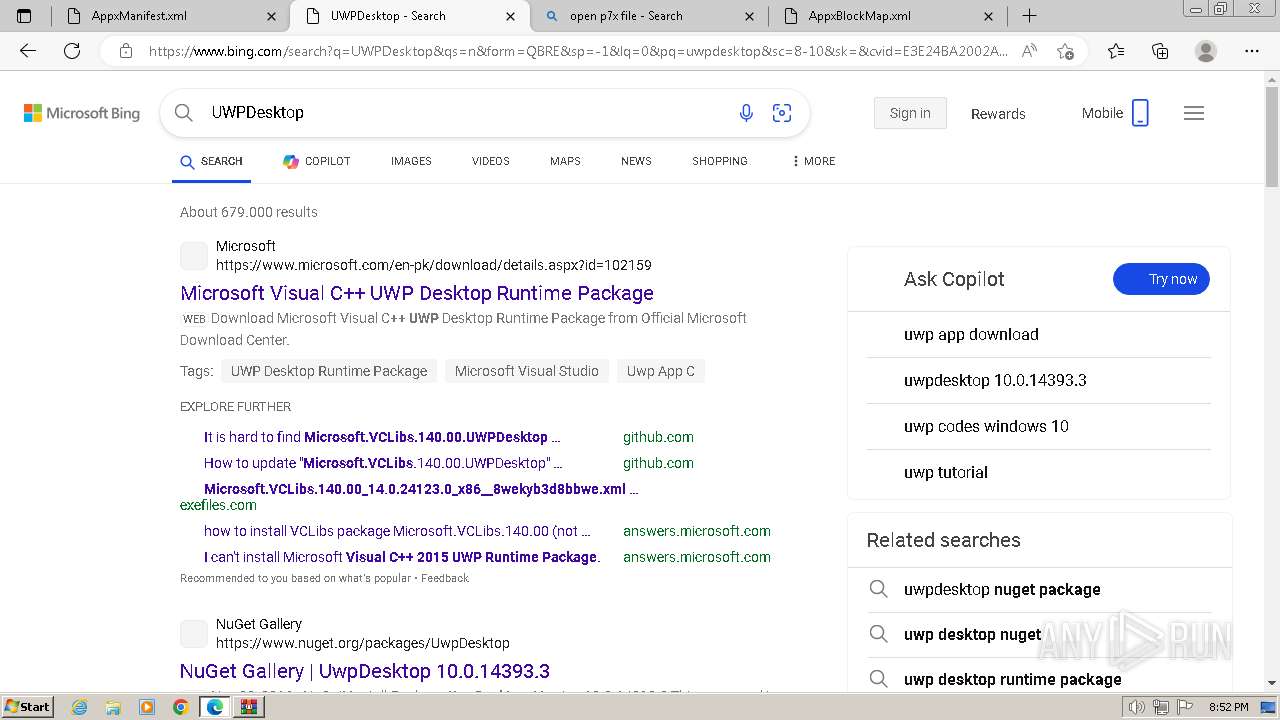View site information via the padlock icon
Image resolution: width=1280 pixels, height=720 pixels.
coord(126,51)
